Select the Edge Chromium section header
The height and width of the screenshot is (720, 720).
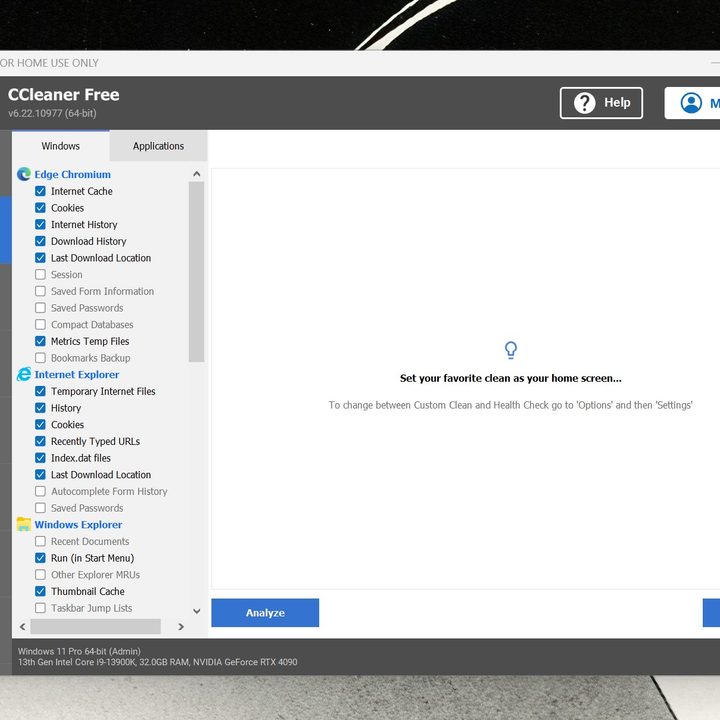[73, 174]
